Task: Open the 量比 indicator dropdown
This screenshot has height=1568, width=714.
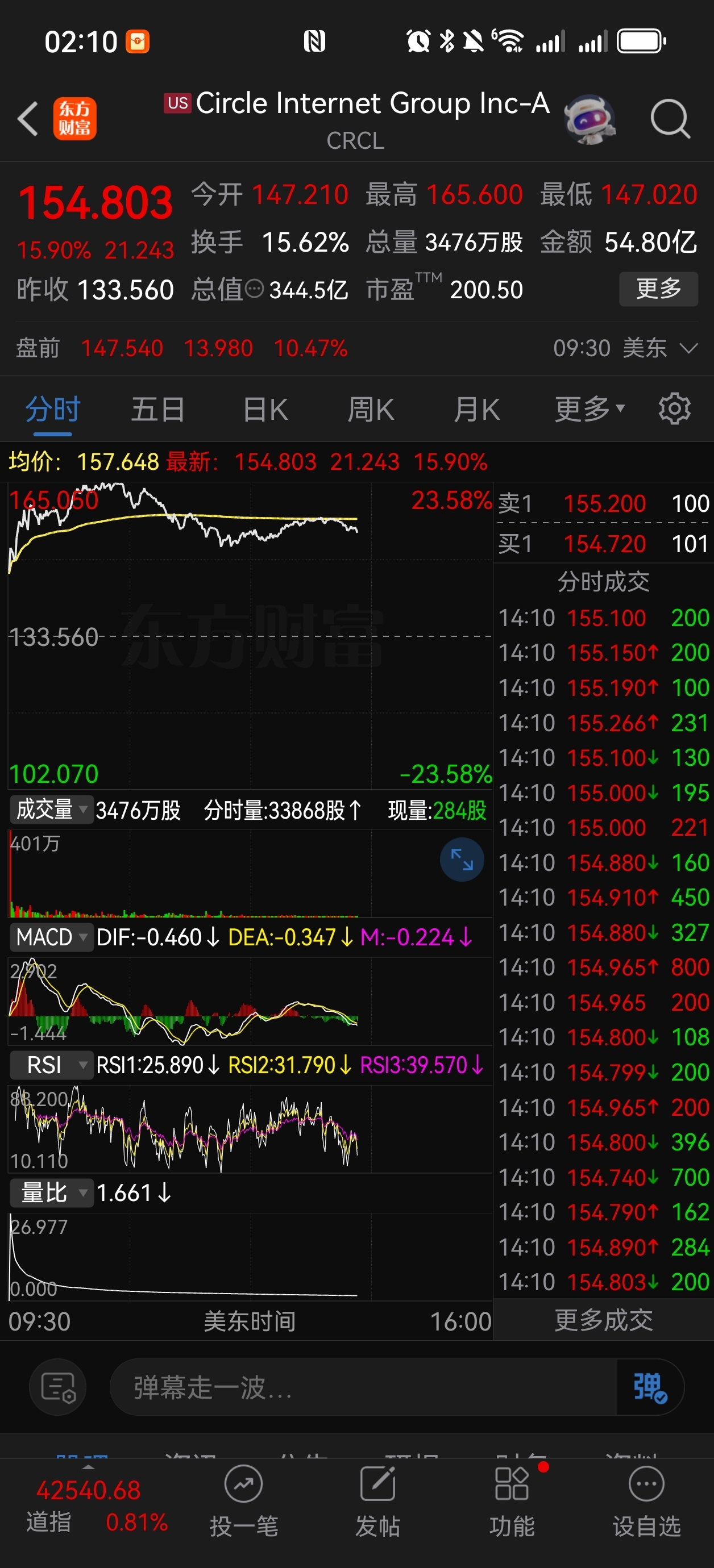Action: (x=51, y=1192)
